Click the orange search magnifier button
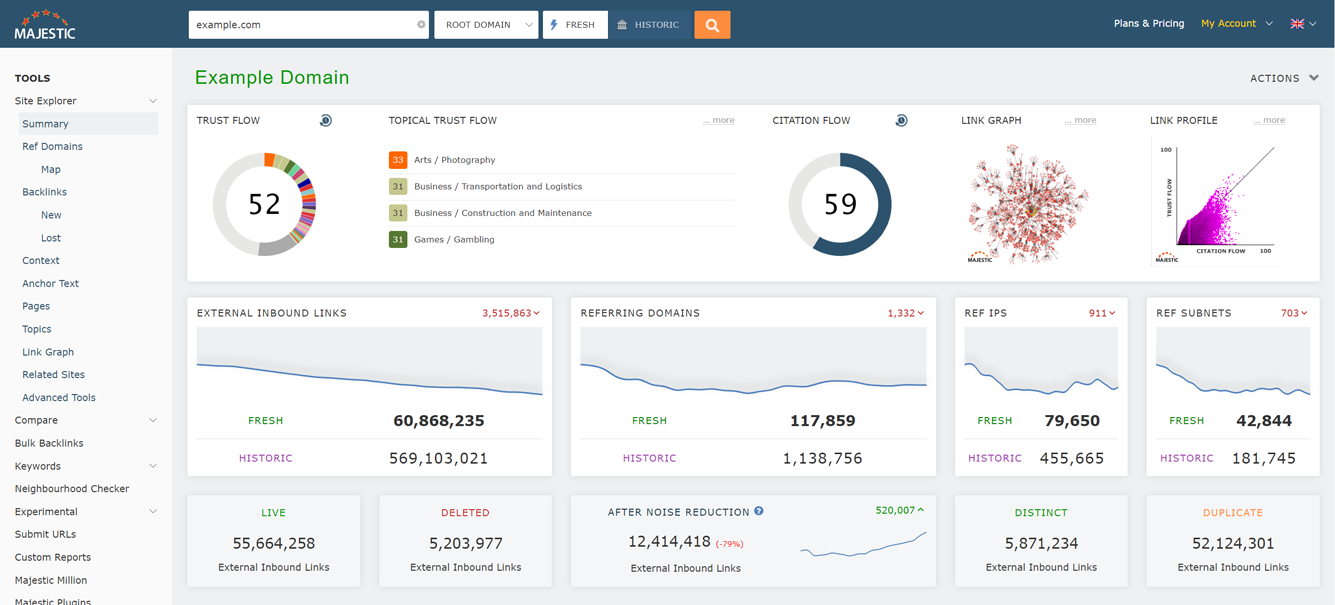1335x605 pixels. 712,24
